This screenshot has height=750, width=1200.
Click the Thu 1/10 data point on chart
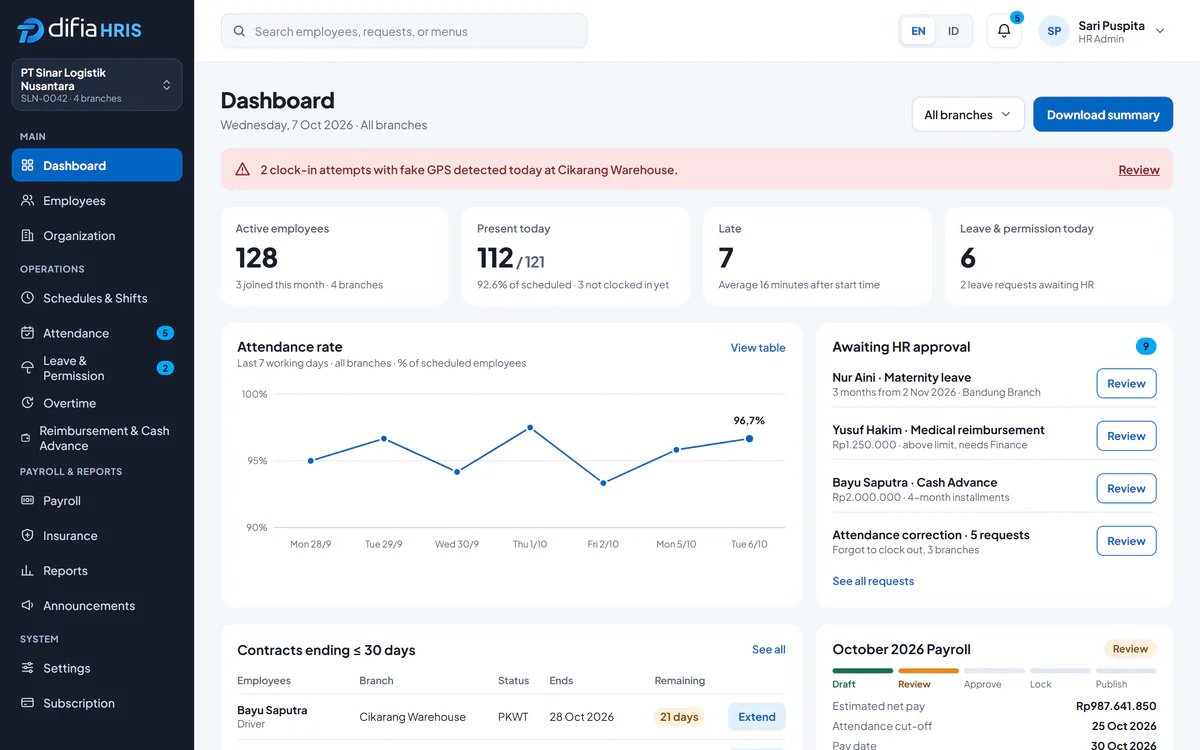[x=530, y=428]
